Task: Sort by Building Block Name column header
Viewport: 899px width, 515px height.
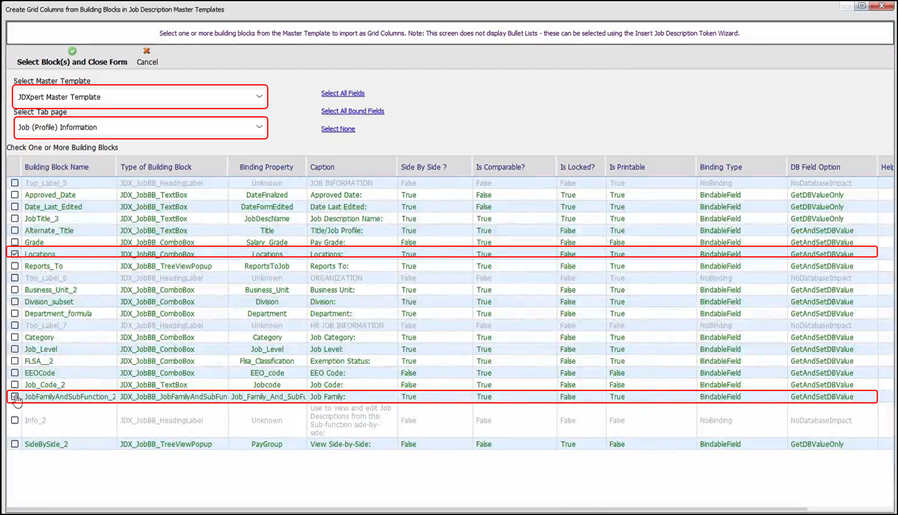Action: tap(57, 167)
